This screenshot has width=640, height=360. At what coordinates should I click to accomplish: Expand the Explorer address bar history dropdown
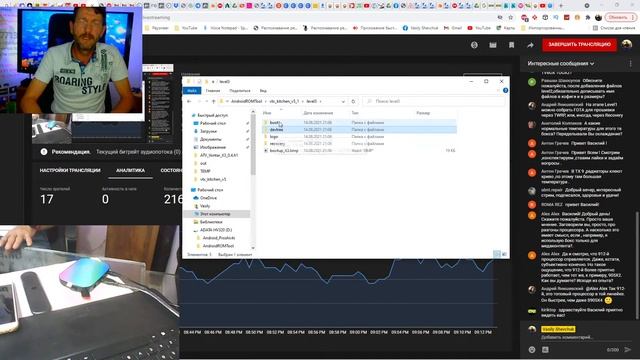343,101
